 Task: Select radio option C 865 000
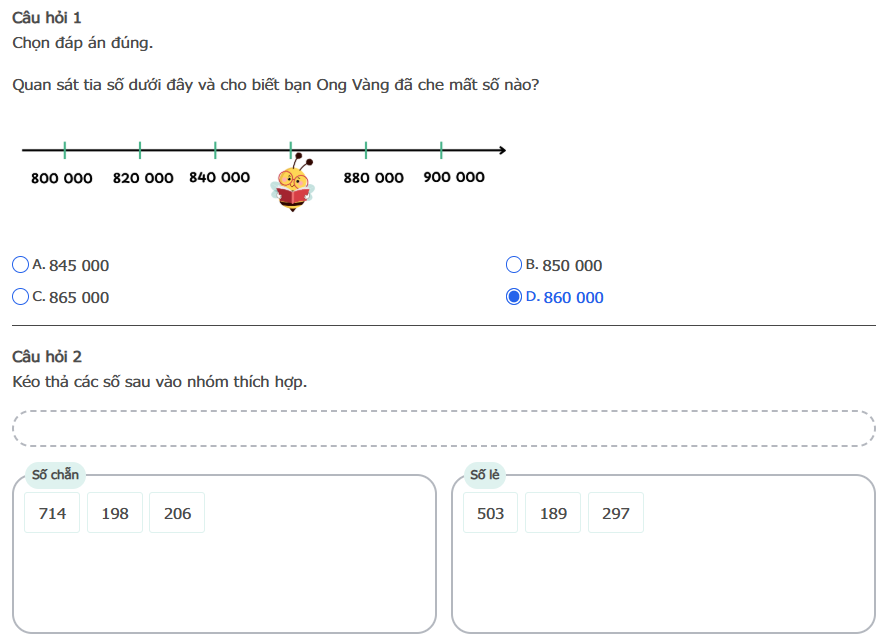(x=20, y=297)
